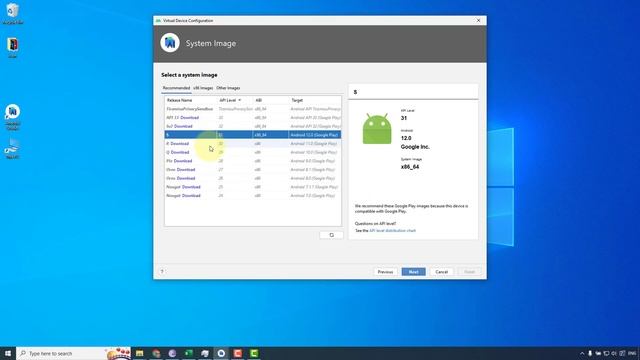Screen dimensions: 640x360
Task: Open Chrome from the taskbar
Action: tap(156, 353)
